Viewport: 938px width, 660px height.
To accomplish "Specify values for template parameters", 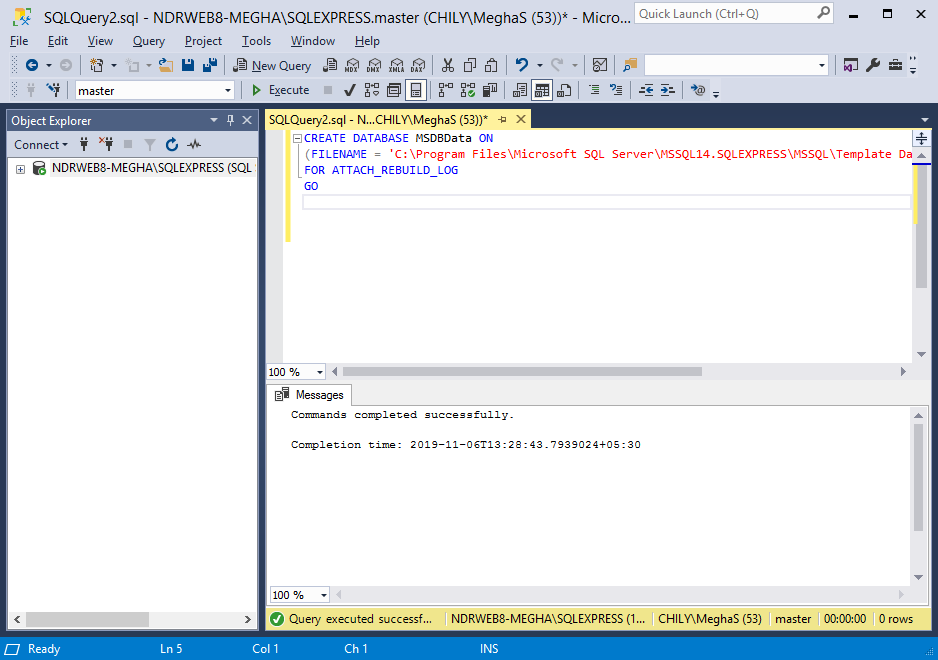I will [698, 90].
